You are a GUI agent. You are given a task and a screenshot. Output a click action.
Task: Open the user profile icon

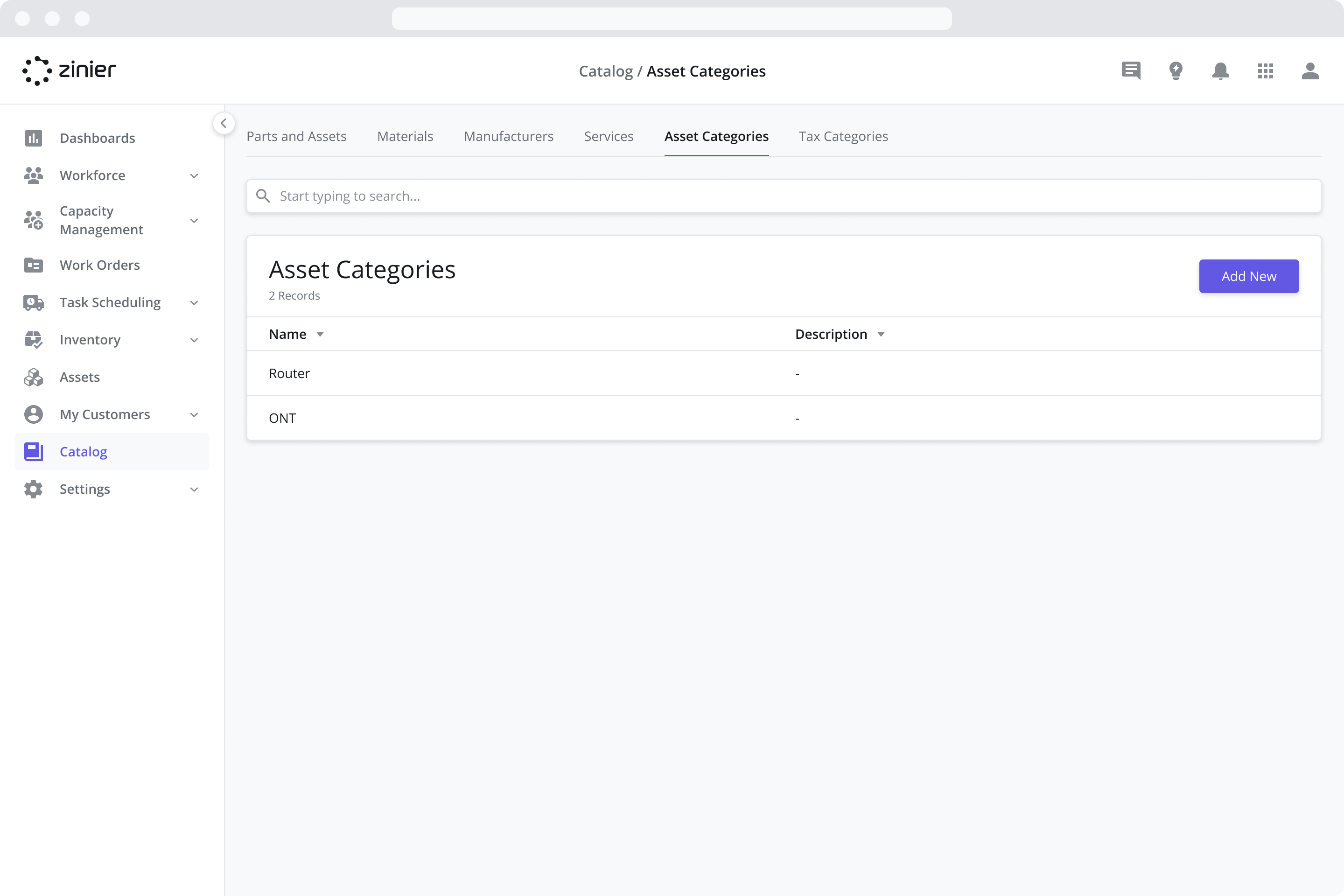(x=1310, y=70)
